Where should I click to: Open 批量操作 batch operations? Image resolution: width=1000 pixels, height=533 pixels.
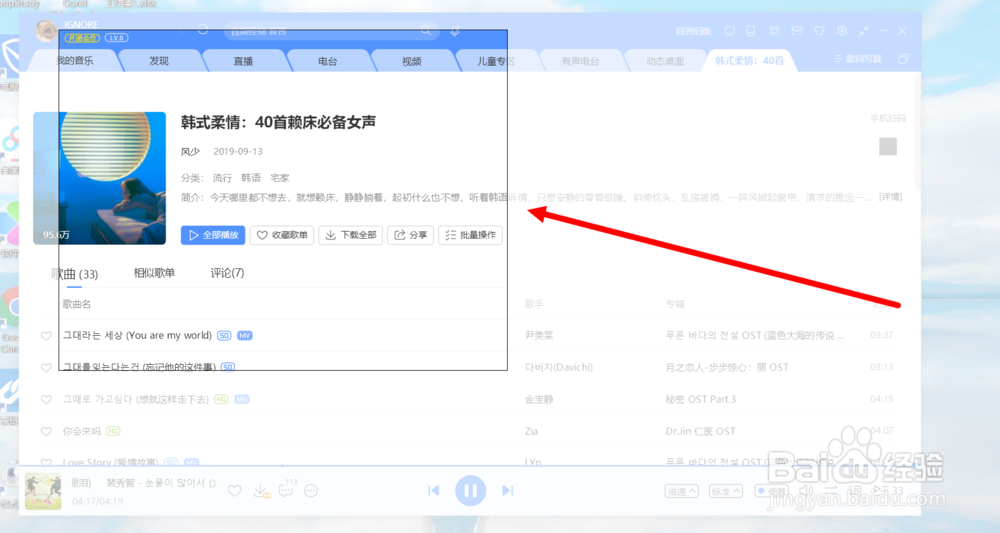click(471, 235)
